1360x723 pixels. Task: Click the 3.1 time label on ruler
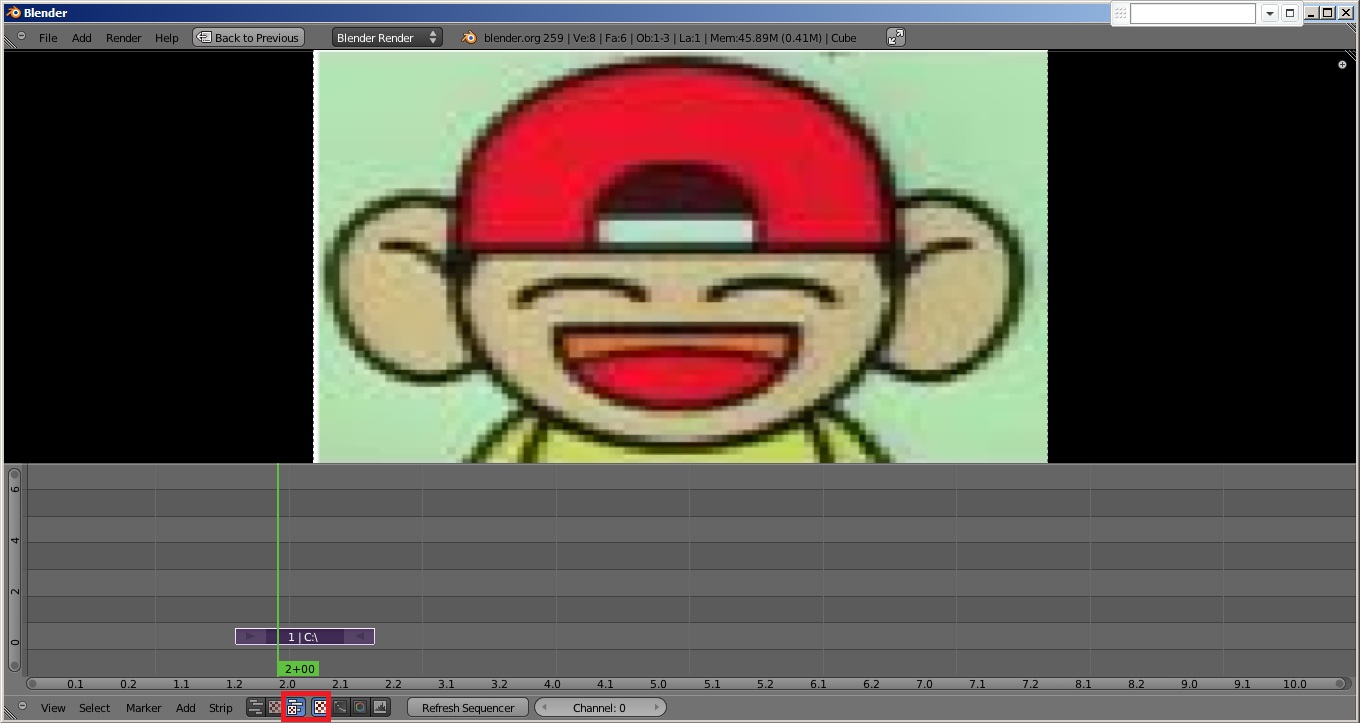click(x=446, y=685)
